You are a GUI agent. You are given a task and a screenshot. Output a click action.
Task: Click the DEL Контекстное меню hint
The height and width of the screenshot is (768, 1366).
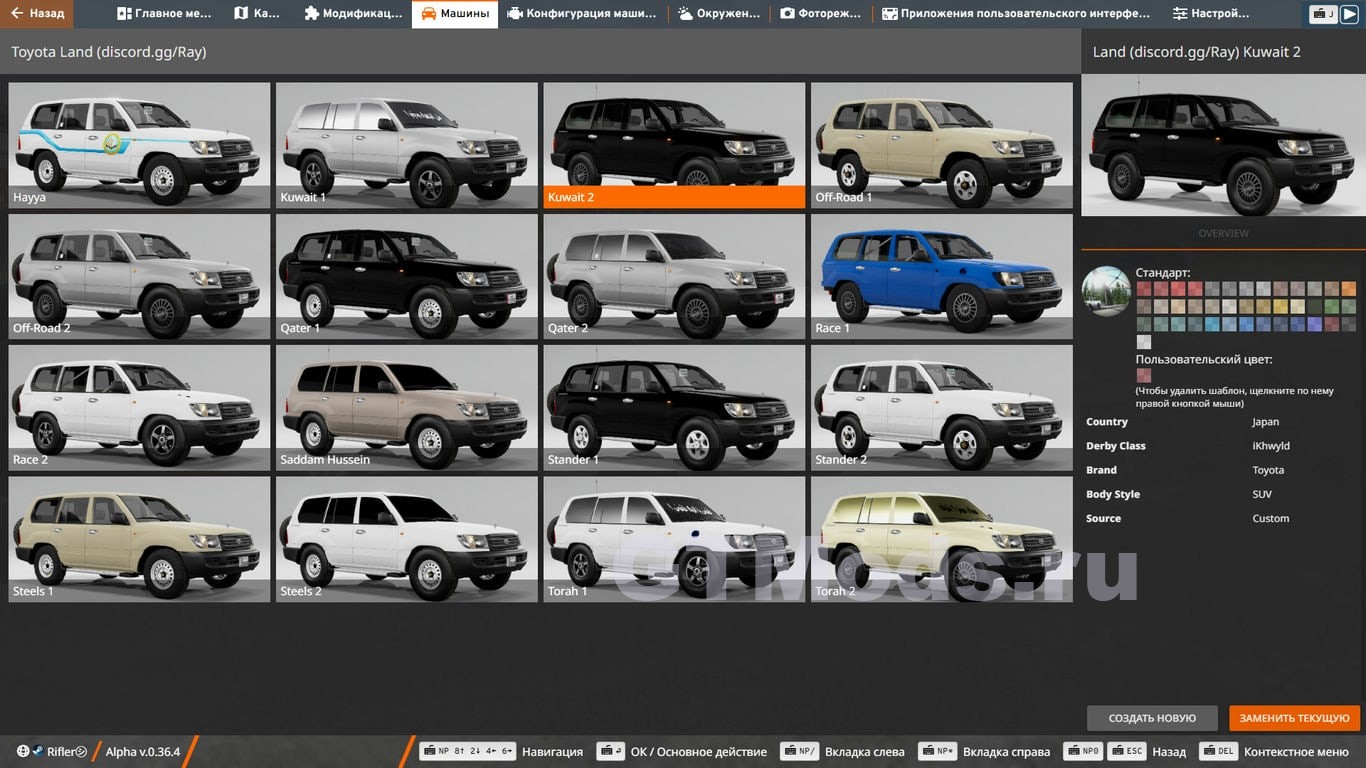click(x=1275, y=751)
